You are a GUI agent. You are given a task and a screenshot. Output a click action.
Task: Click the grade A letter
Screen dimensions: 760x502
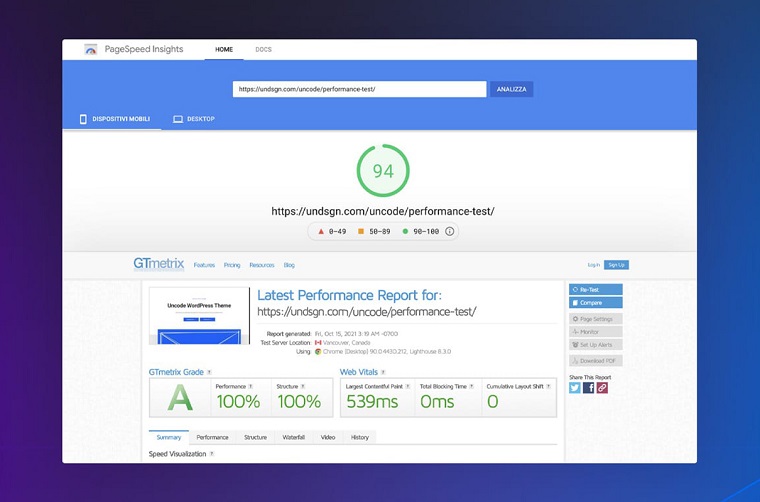point(180,400)
